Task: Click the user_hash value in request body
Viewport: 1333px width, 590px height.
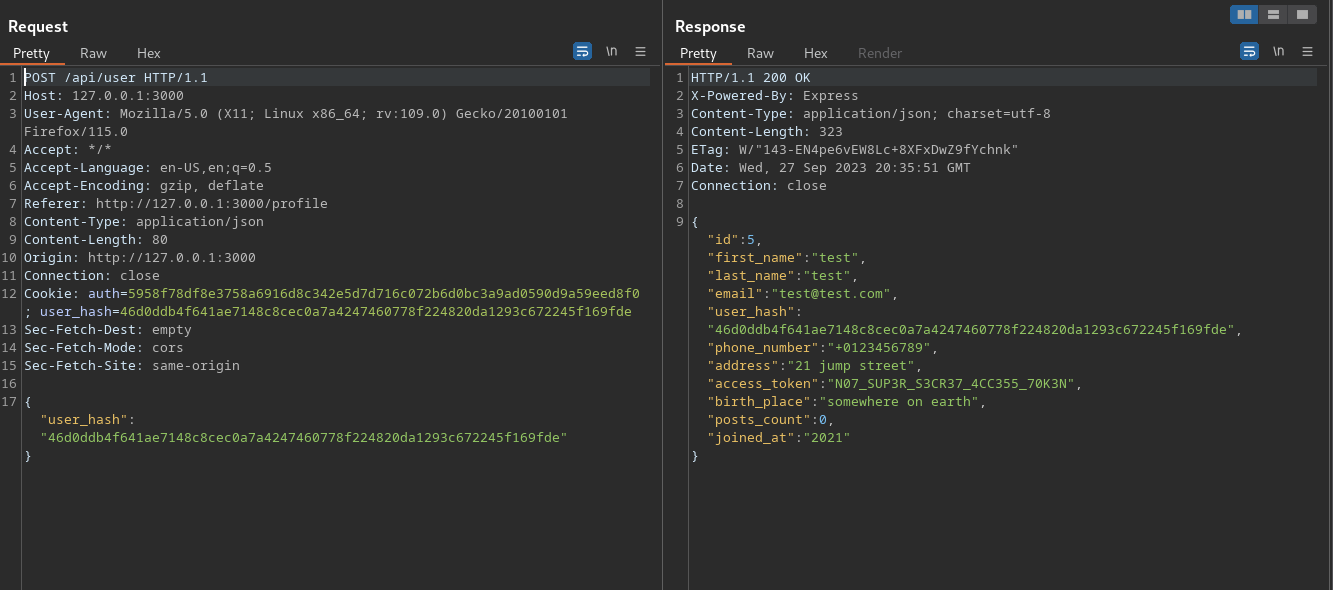Action: 303,437
